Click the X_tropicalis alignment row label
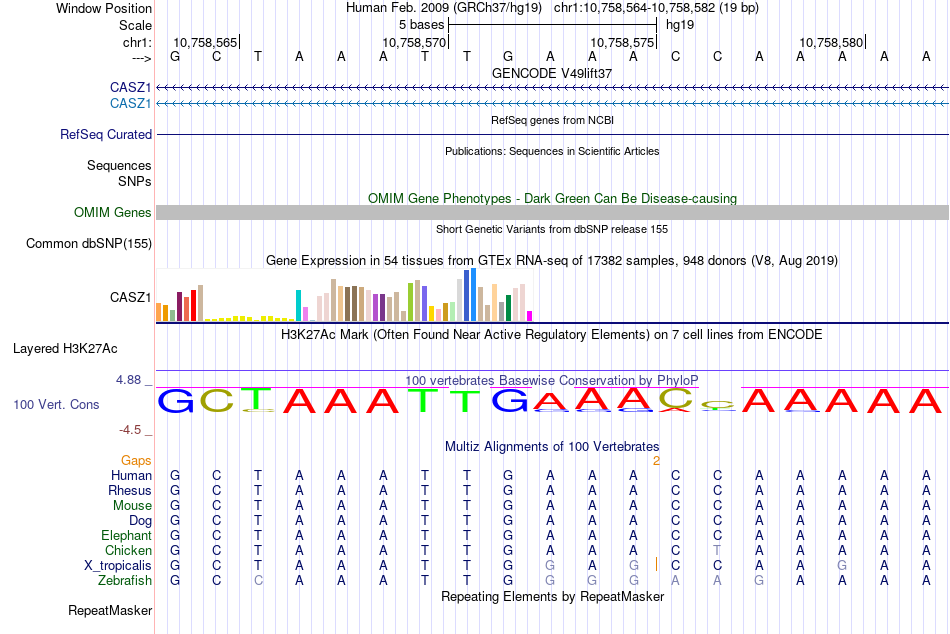 click(118, 566)
